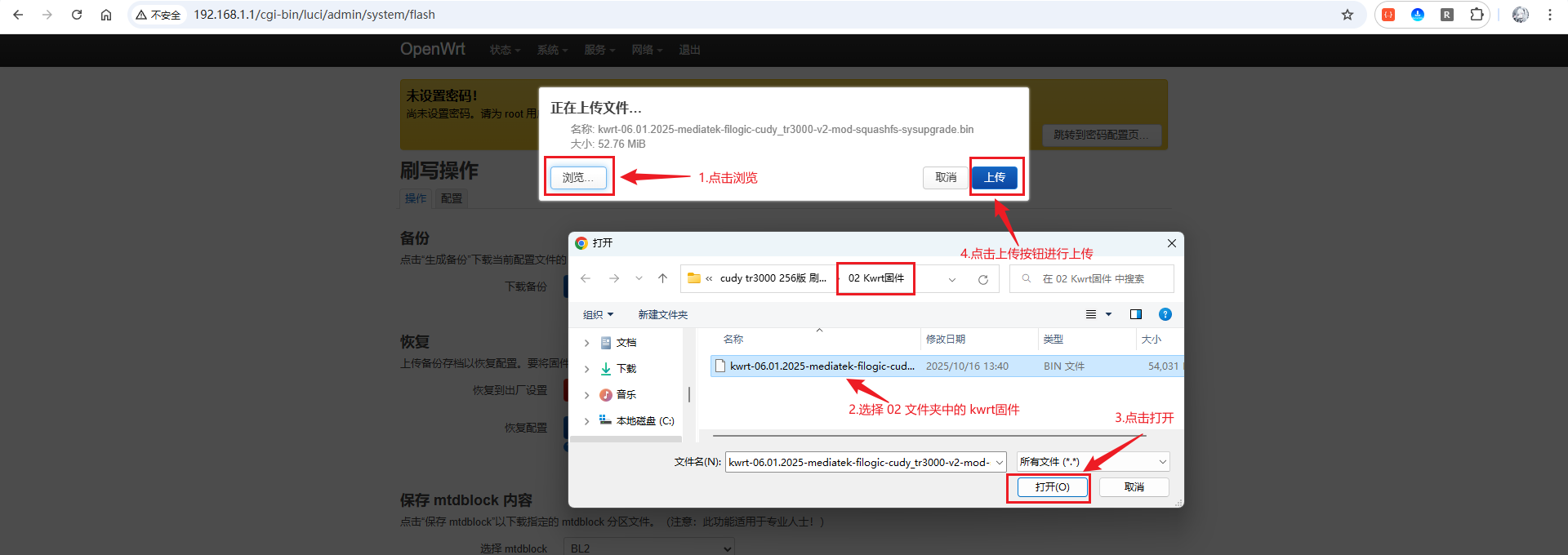The width and height of the screenshot is (1568, 555).
Task: Click the browser reload page icon
Action: [x=77, y=15]
